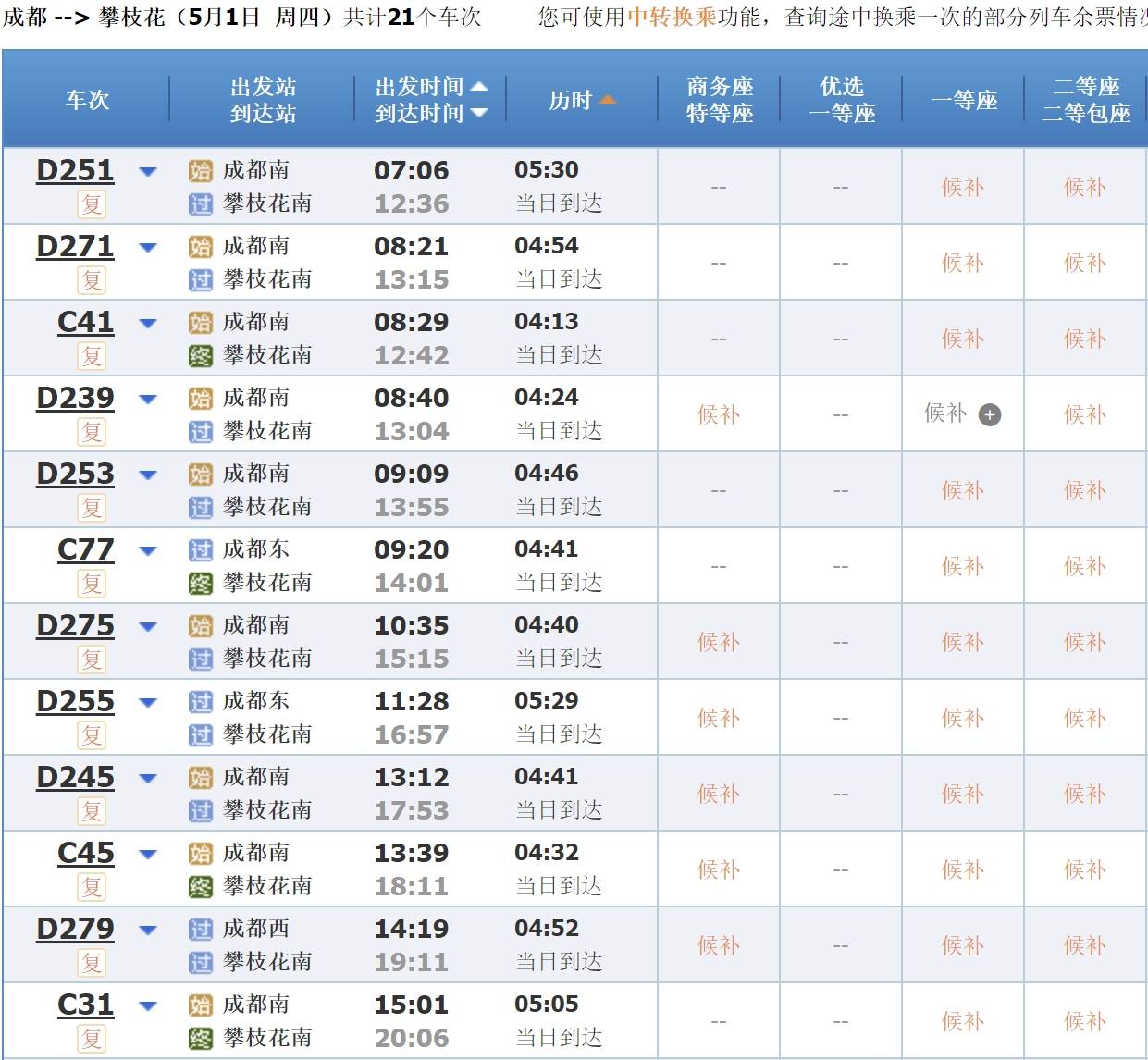Click the 复 icon under train C31
This screenshot has height=1060, width=1148.
[92, 1039]
